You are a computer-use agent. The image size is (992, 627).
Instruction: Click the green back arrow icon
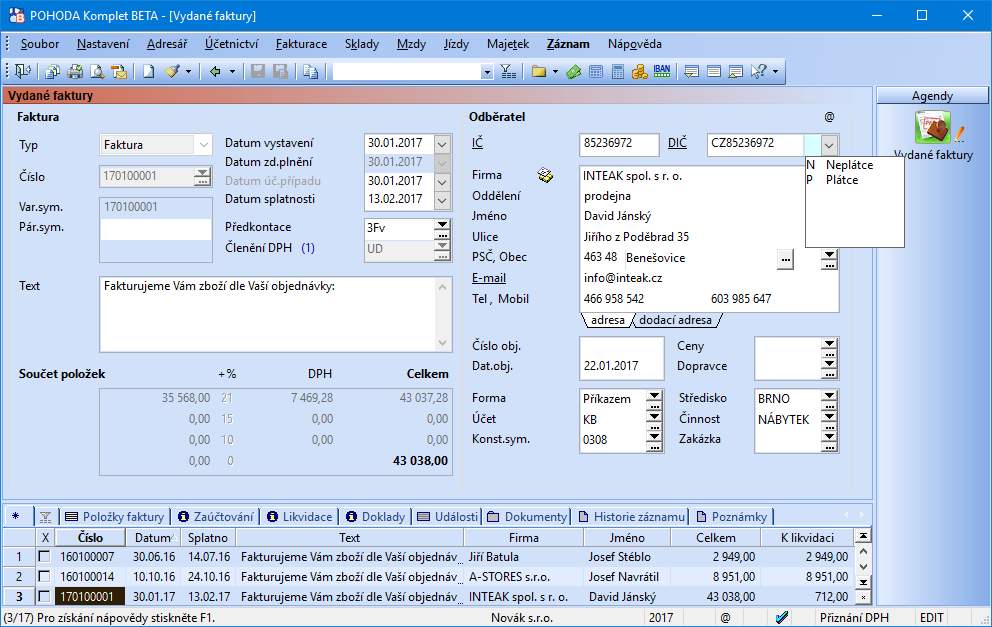tap(215, 71)
